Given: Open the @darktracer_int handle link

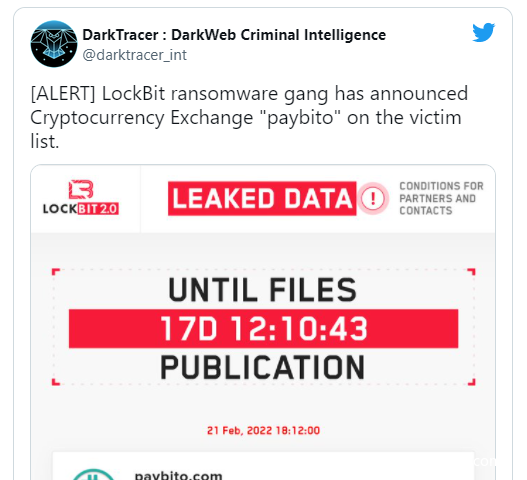Looking at the screenshot, I should pos(134,55).
